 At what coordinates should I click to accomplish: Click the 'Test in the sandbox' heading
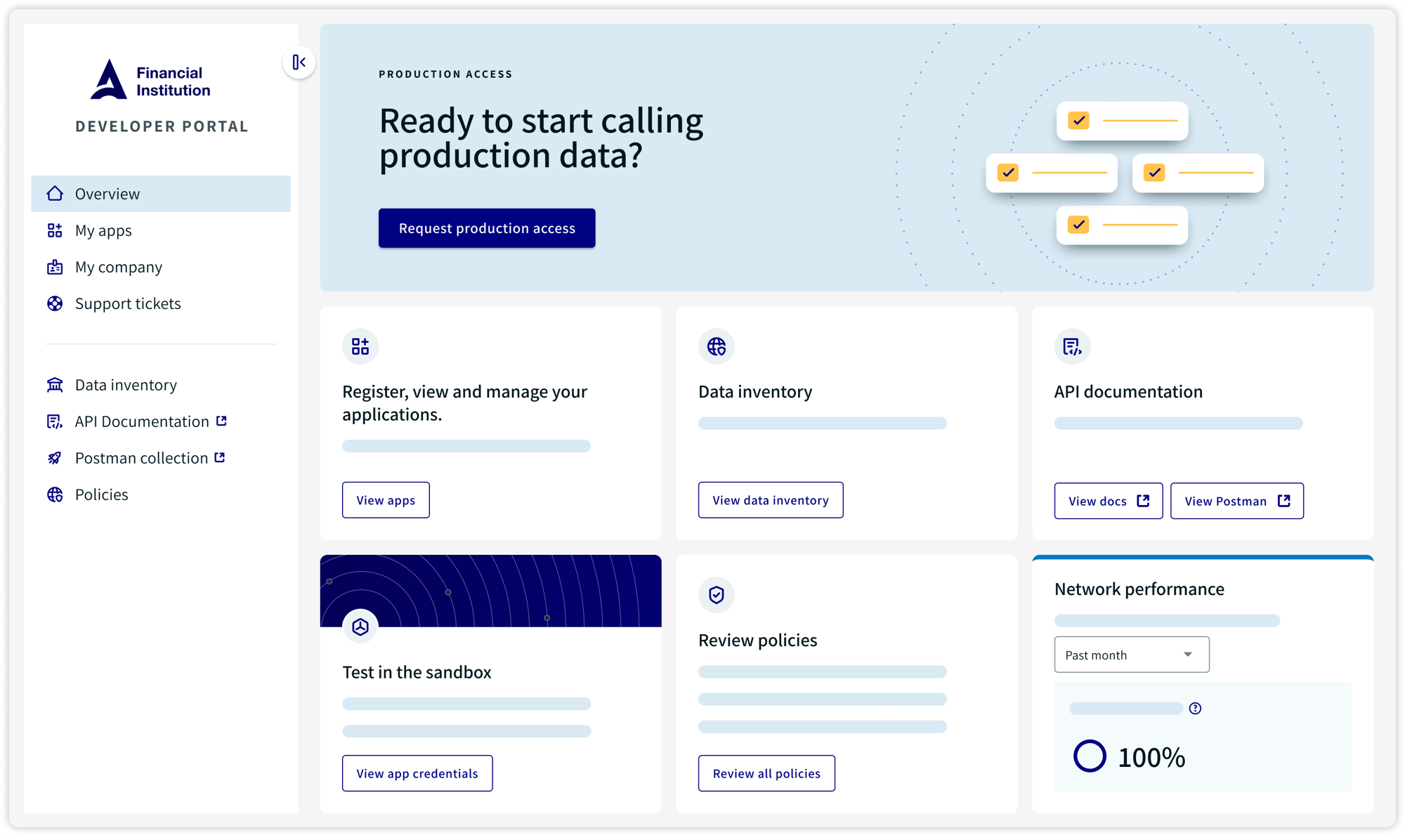(417, 671)
